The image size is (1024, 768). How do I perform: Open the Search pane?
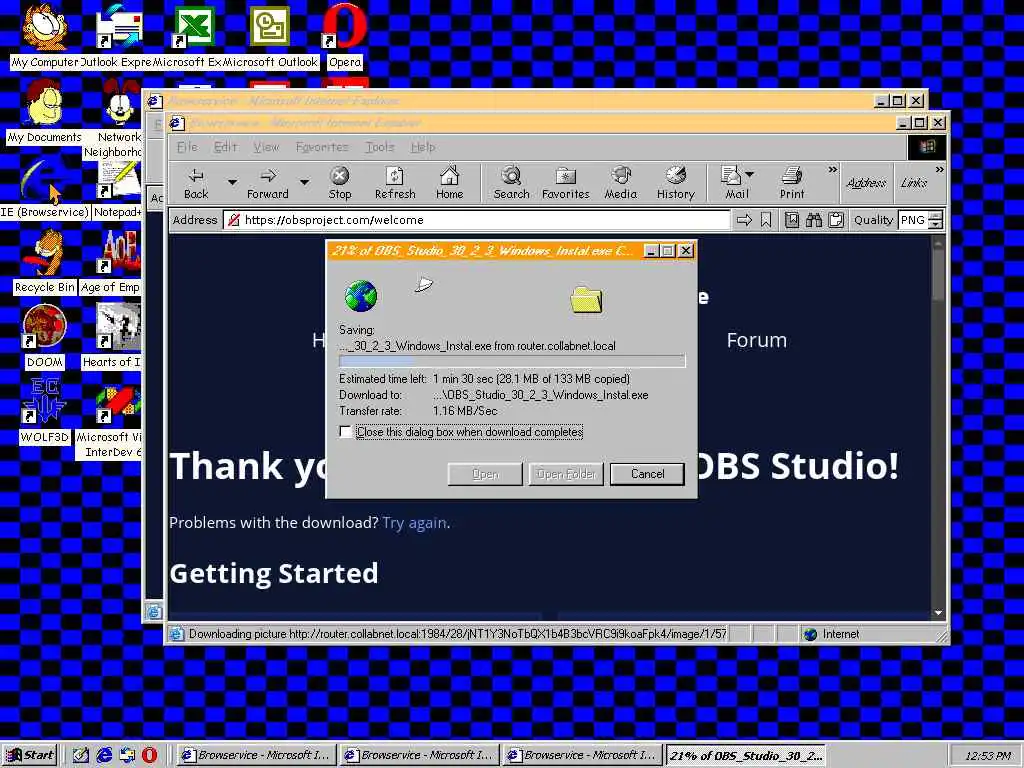point(511,183)
